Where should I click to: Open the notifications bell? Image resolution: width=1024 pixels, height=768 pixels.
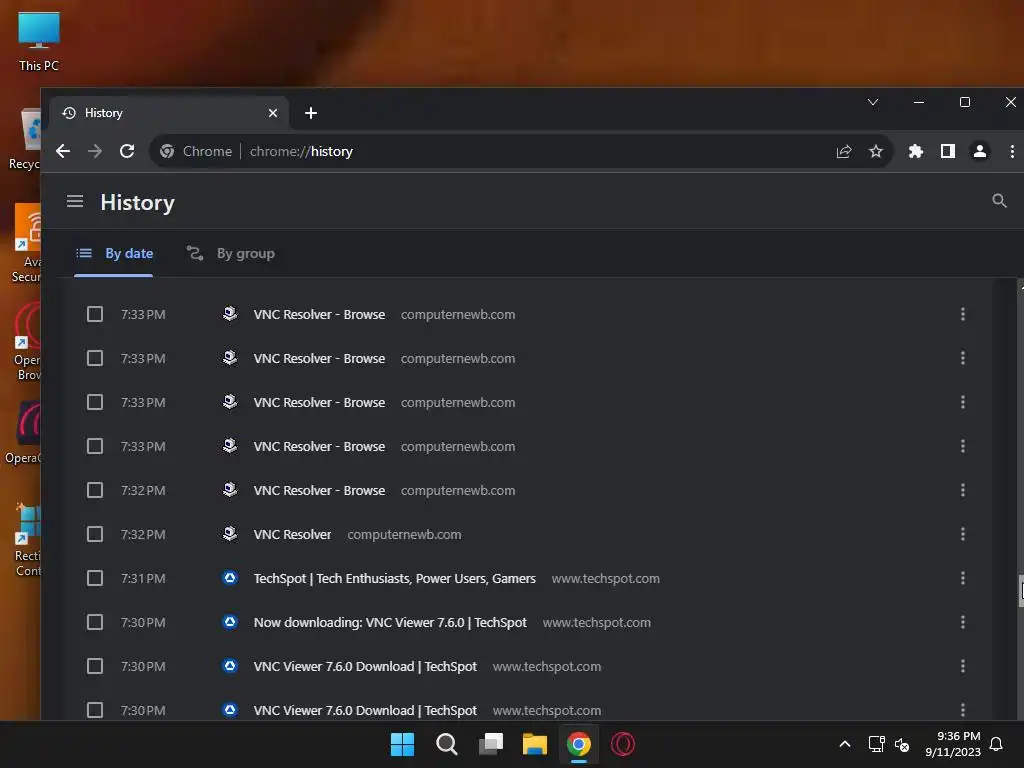pos(996,744)
